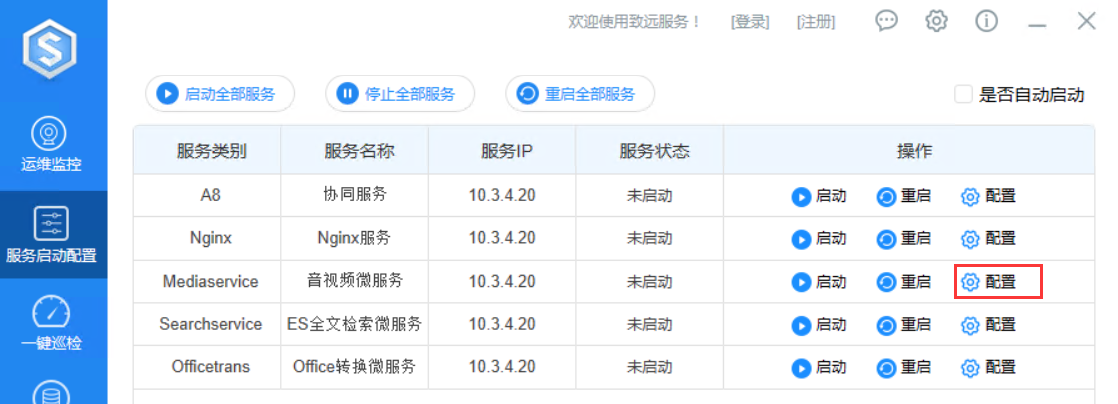Click the [登录] link
Viewport: 1118px width, 404px height.
pyautogui.click(x=750, y=22)
